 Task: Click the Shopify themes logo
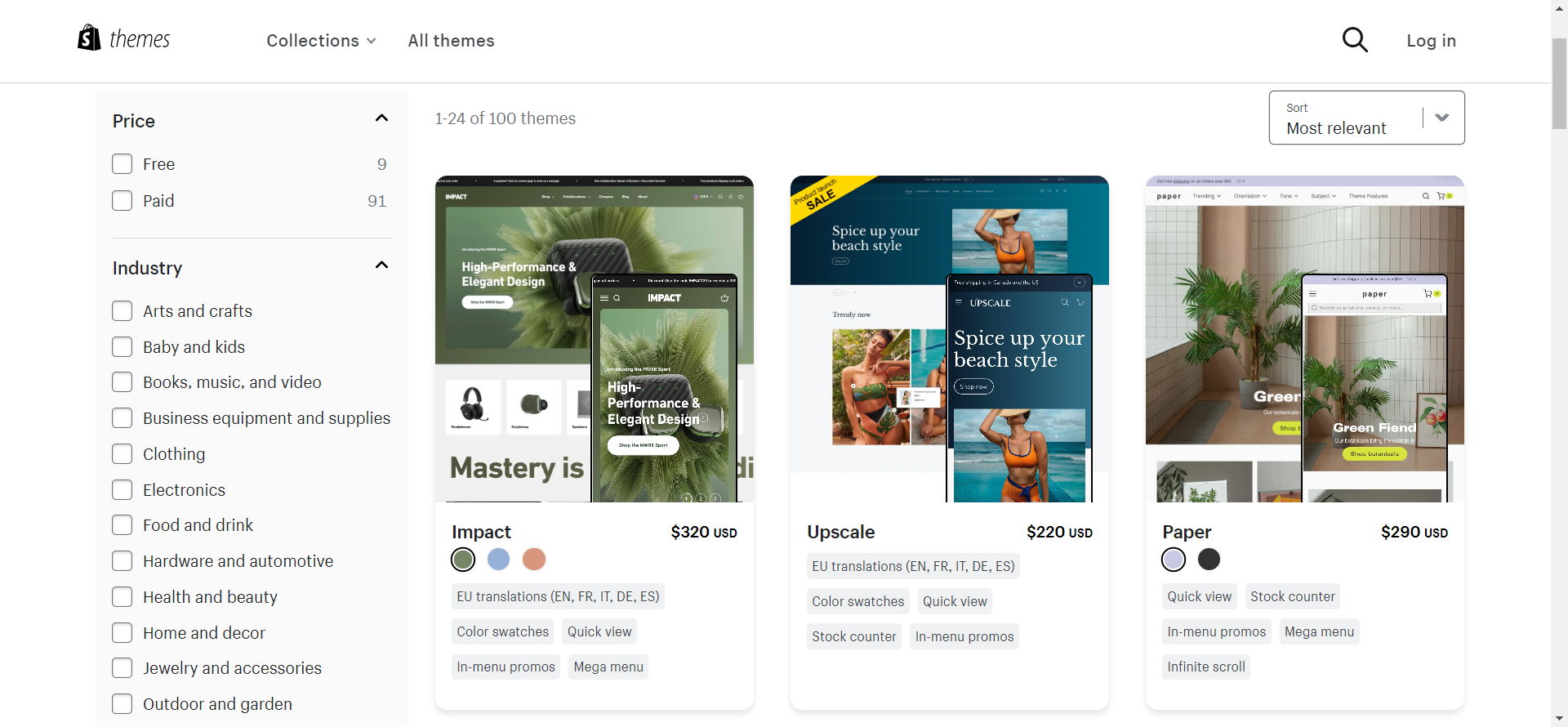pos(123,38)
